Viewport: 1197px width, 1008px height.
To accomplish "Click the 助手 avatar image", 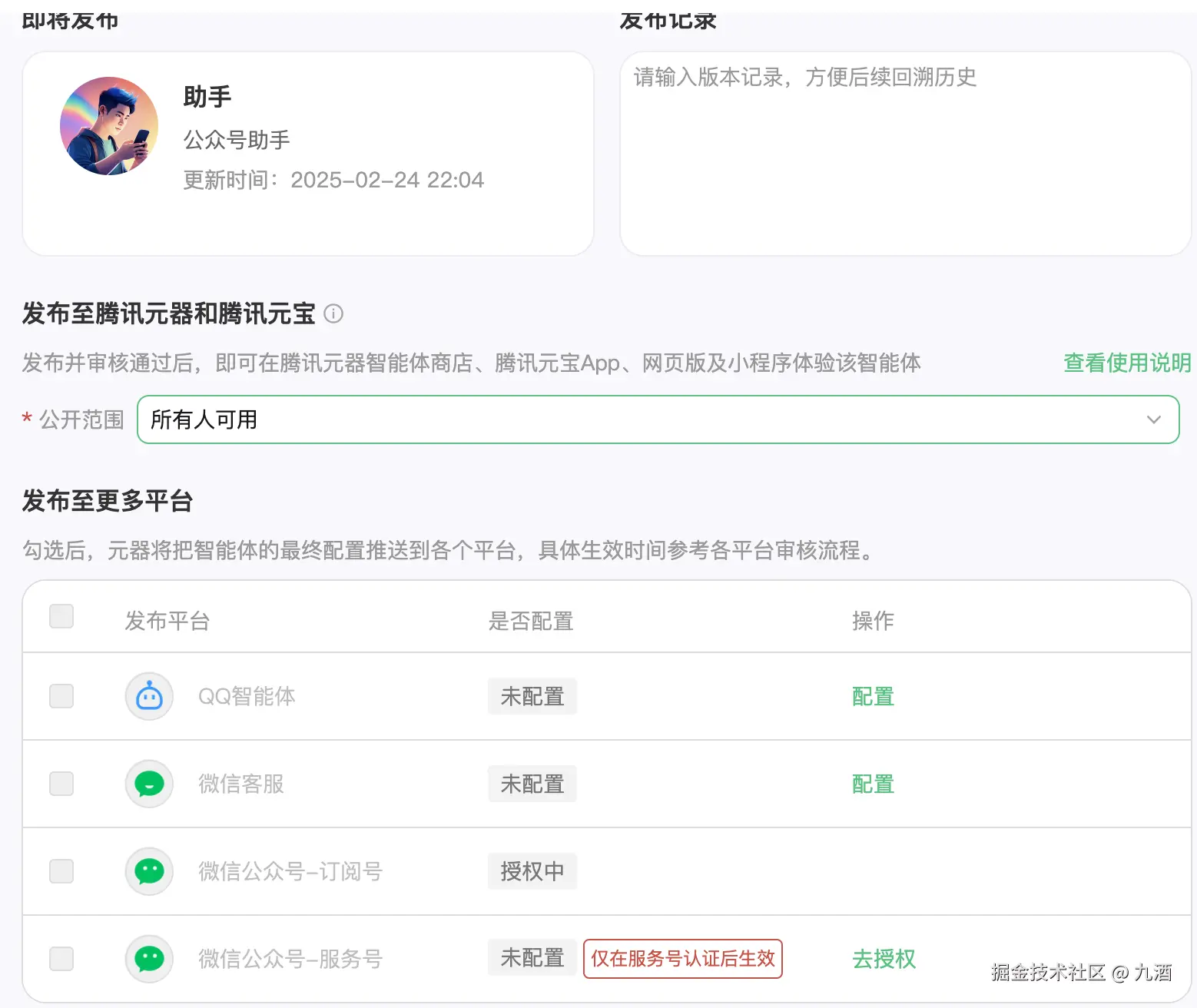I will pos(109,126).
